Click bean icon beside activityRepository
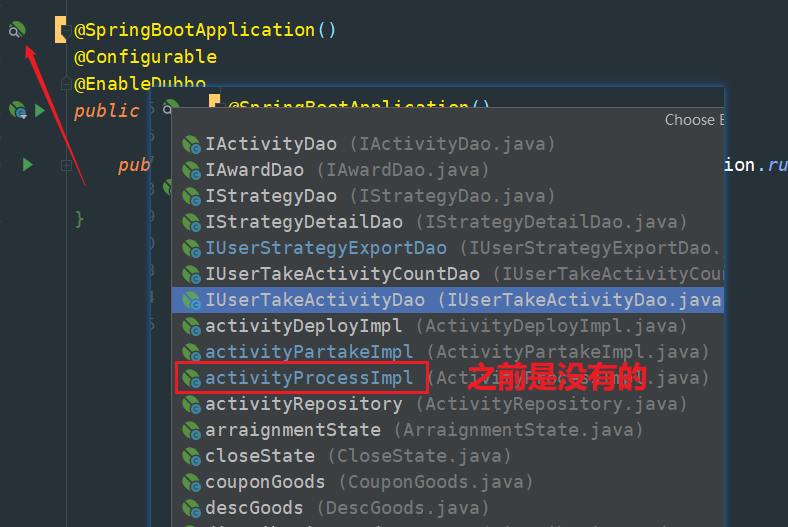This screenshot has height=527, width=788. 191,404
